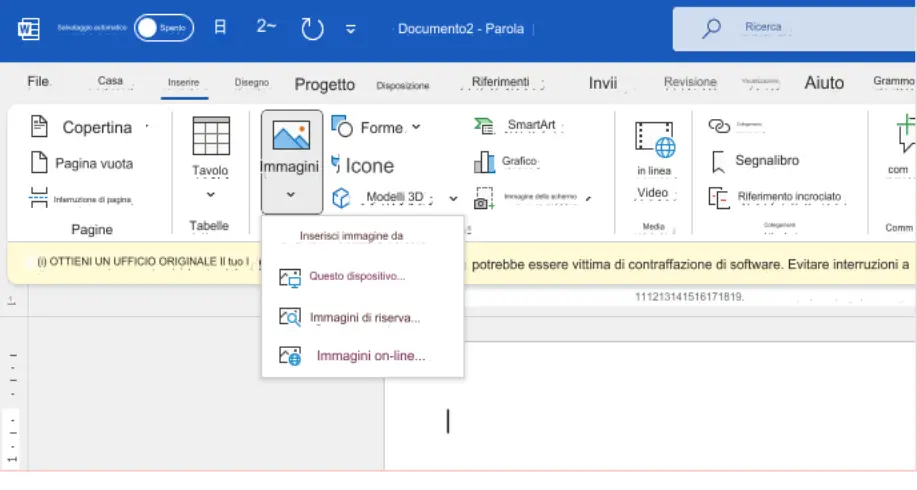Click the Copertina cover page icon
This screenshot has height=490, width=917.
pos(39,126)
